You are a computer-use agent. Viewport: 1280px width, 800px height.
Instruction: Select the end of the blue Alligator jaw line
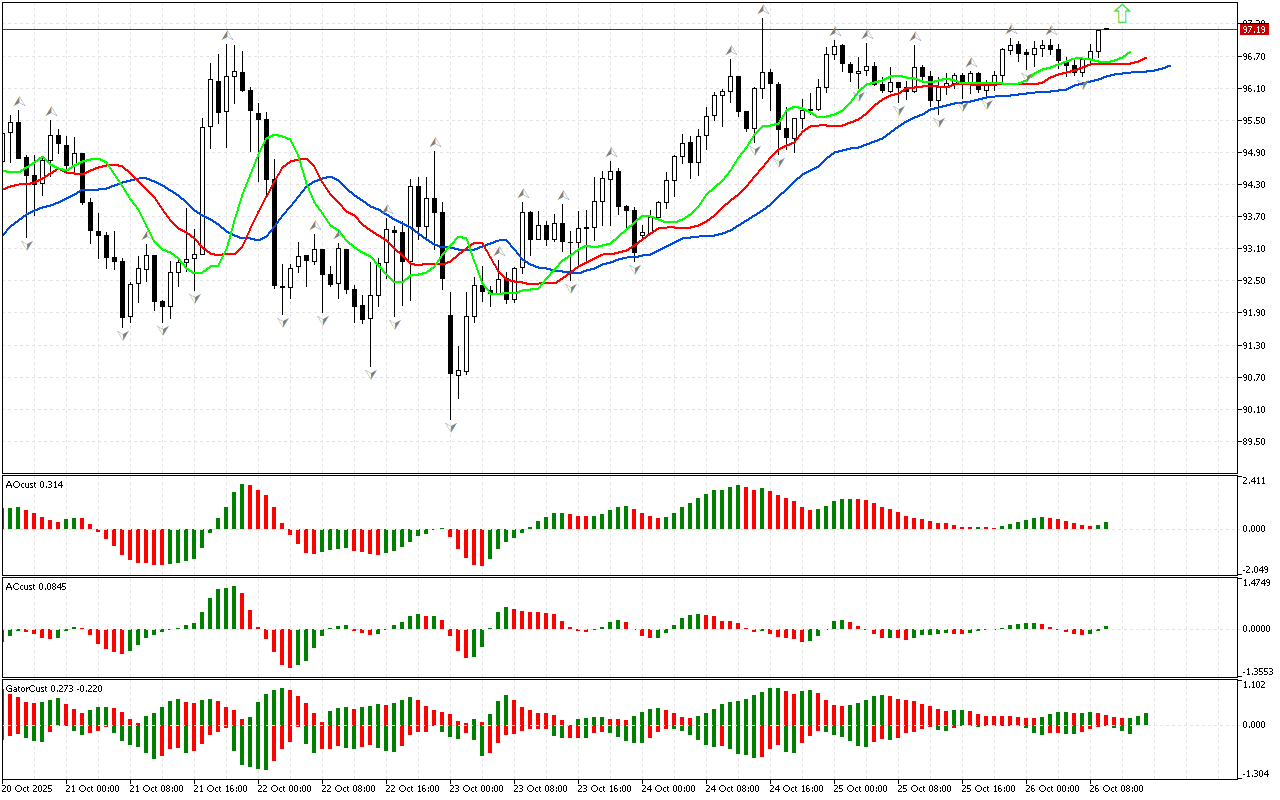point(1169,66)
